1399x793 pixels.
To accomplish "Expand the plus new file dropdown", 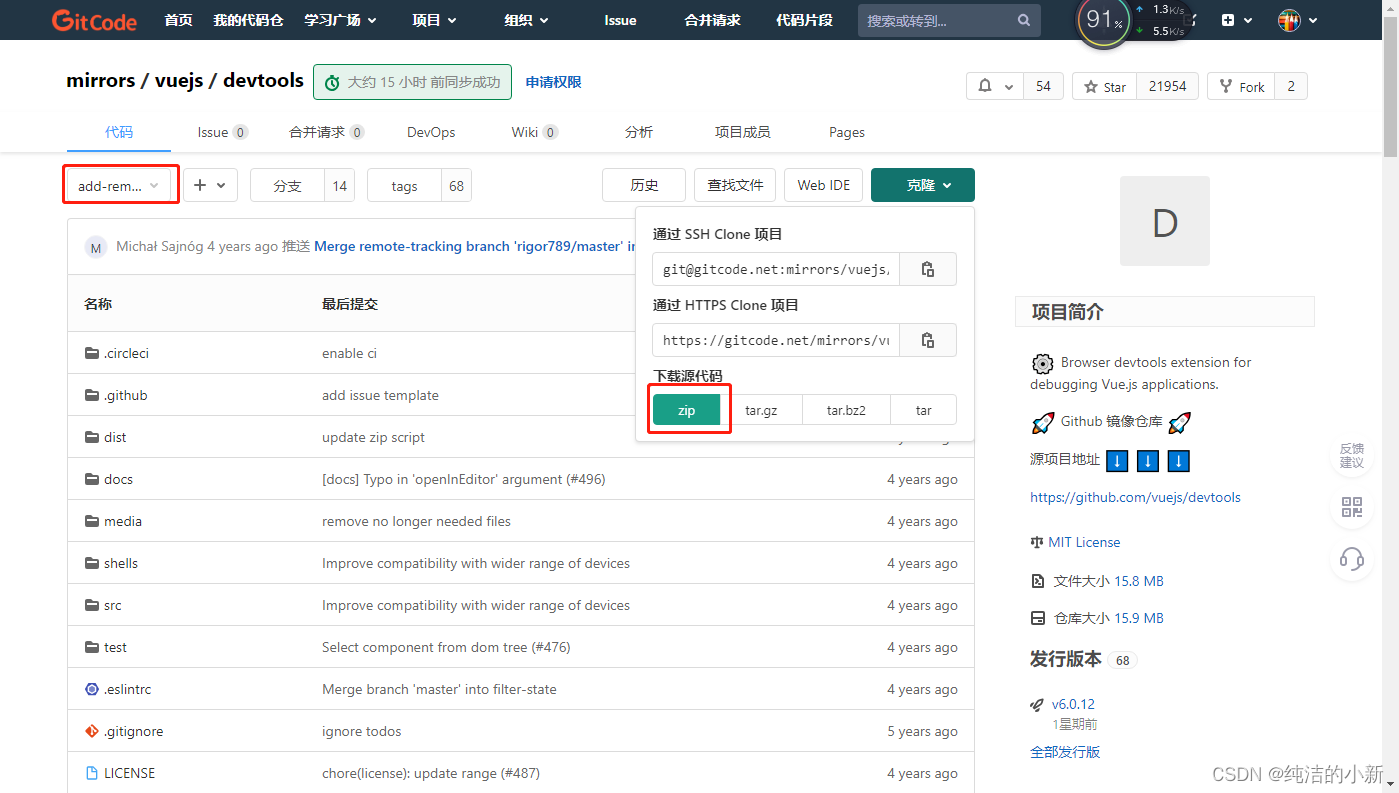I will pos(210,184).
